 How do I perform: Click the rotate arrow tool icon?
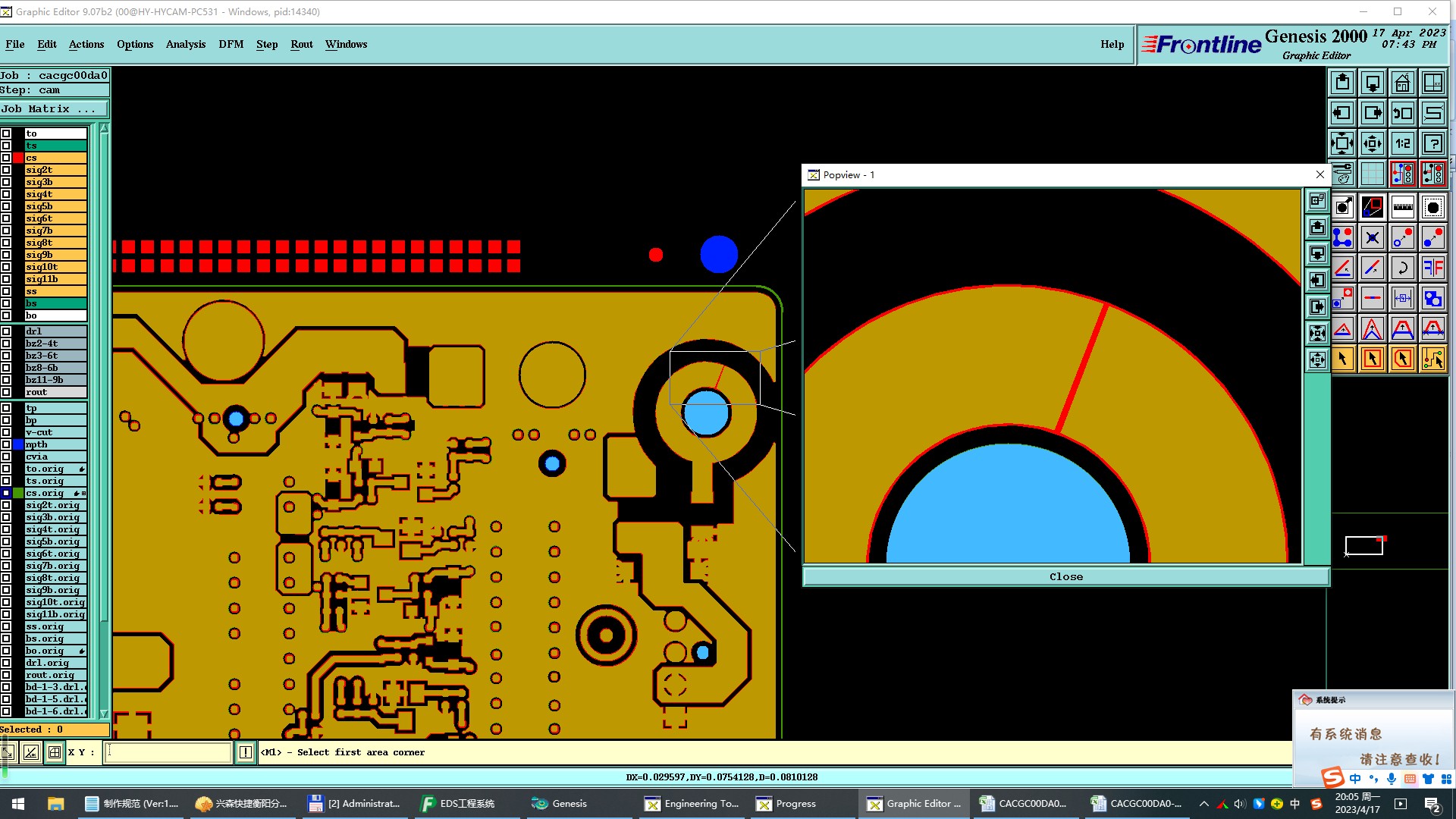(1402, 268)
